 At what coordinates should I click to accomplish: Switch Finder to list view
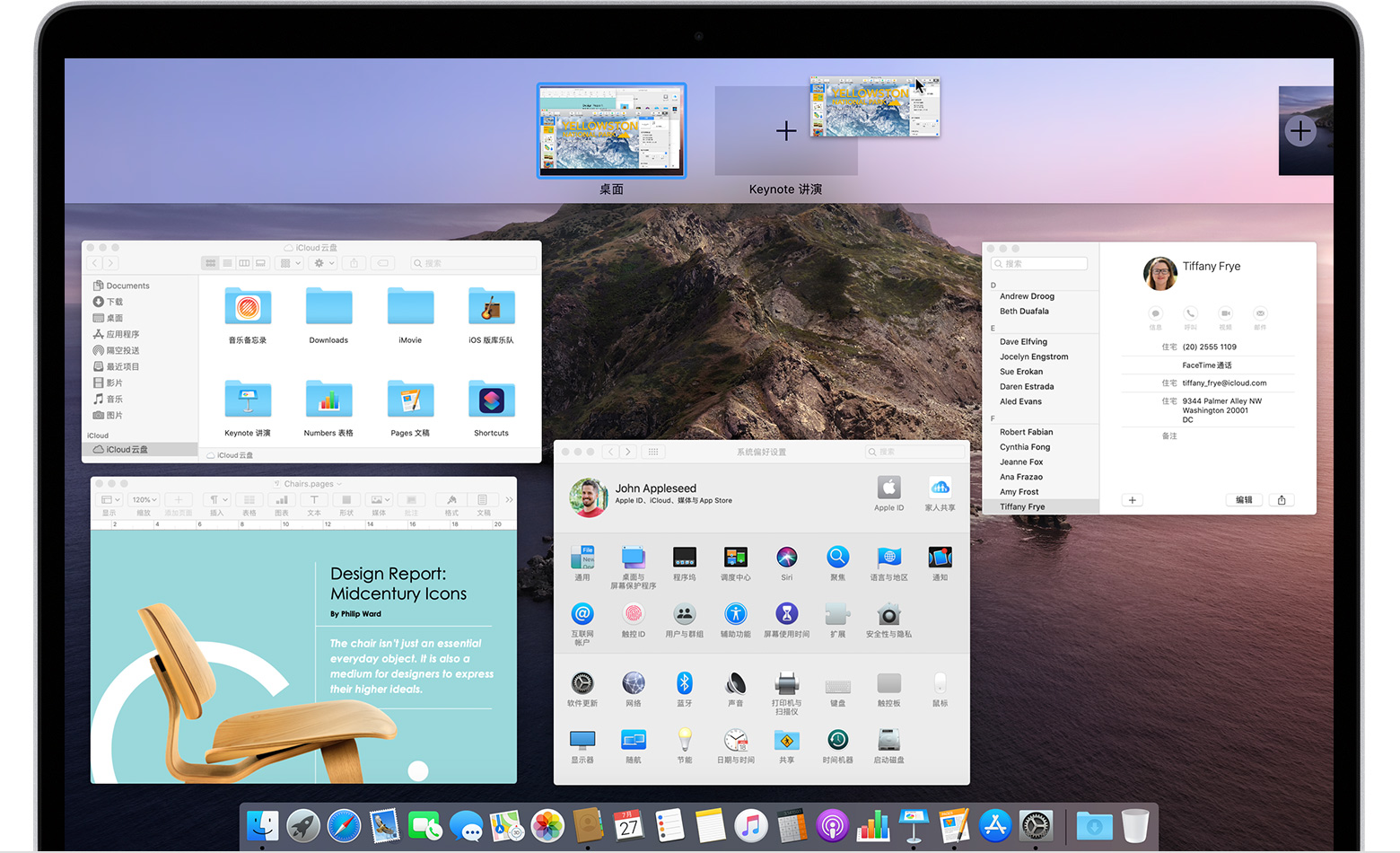click(x=227, y=263)
